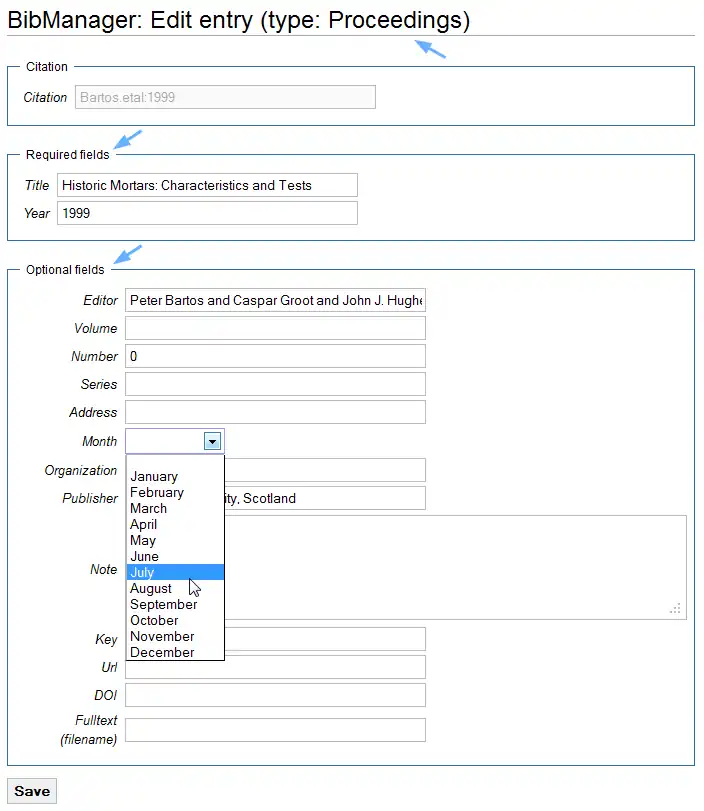Focus the Year text field
Viewport: 704px width, 811px height.
pyautogui.click(x=207, y=213)
